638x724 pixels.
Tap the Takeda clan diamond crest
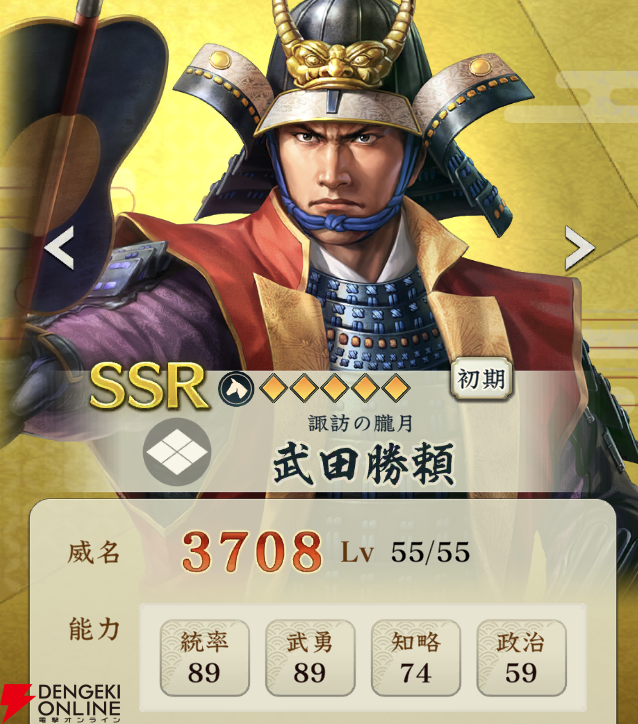click(177, 452)
